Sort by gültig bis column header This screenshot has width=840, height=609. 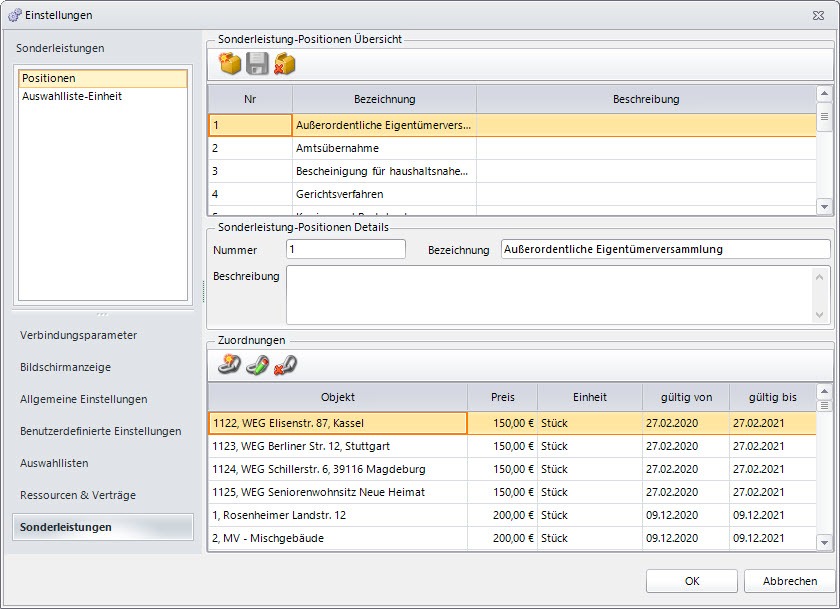pos(772,397)
